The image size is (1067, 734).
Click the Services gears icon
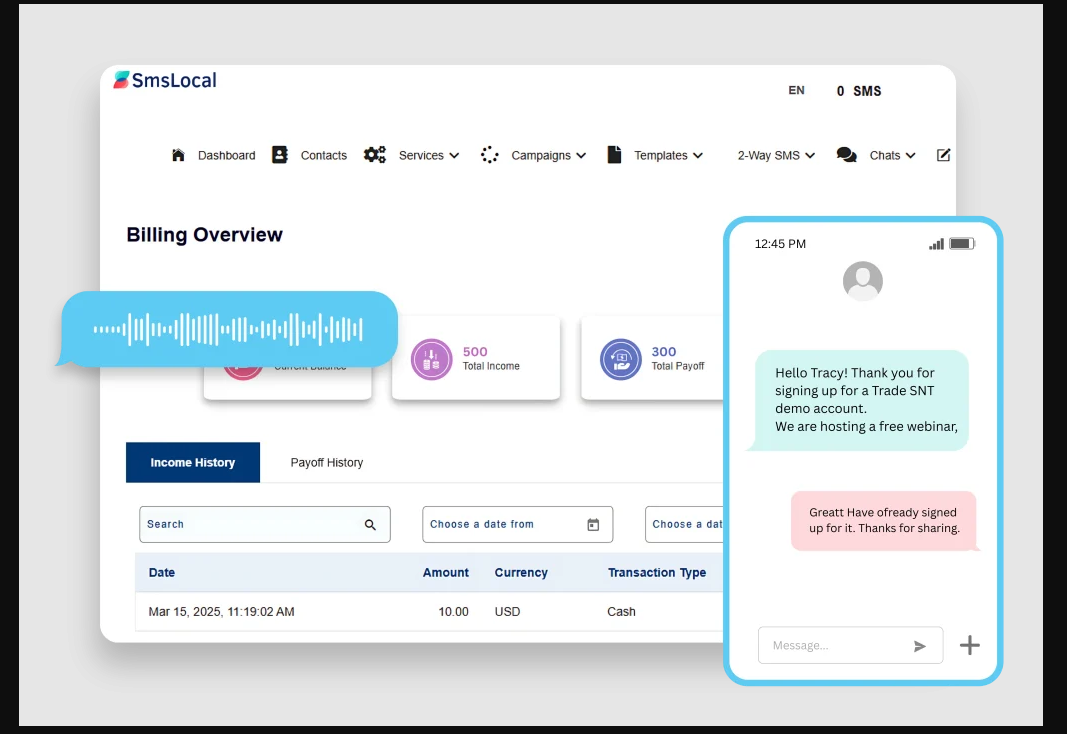coord(374,154)
